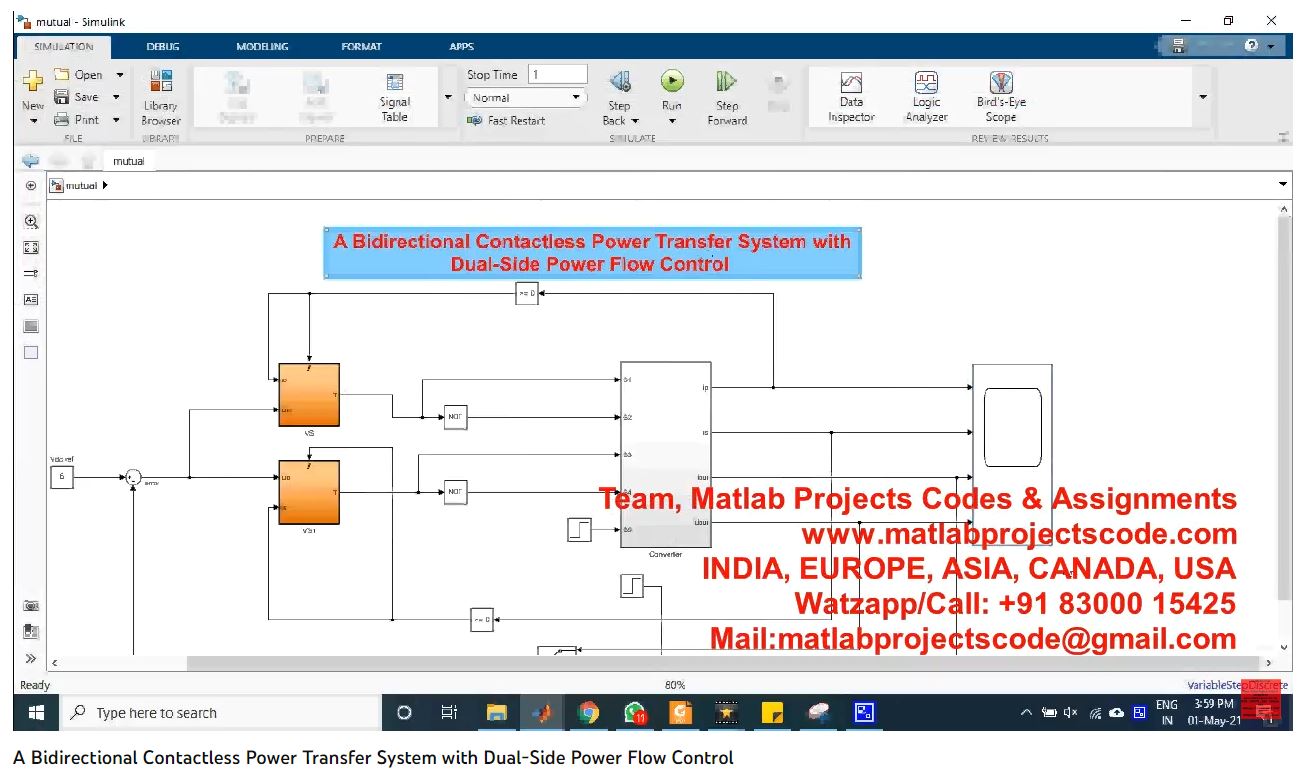Expand the Review Results gallery arrow
The image size is (1305, 776).
point(1203,97)
